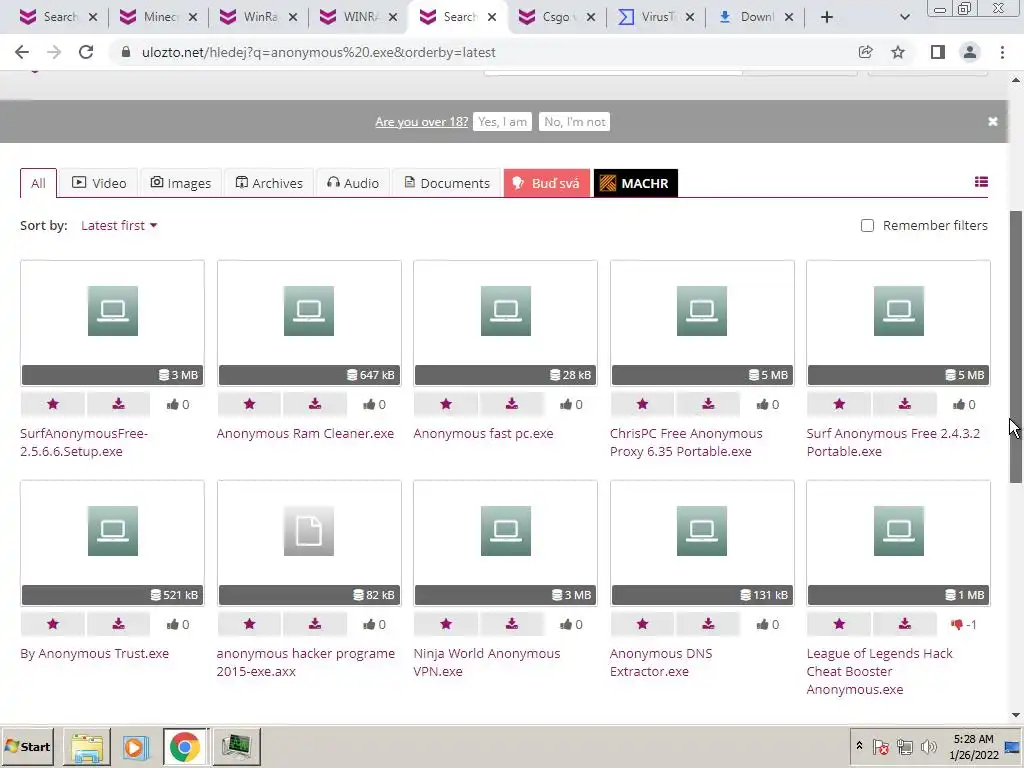The width and height of the screenshot is (1024, 768).
Task: Star the Anonymous fast pc.exe file
Action: [x=446, y=404]
